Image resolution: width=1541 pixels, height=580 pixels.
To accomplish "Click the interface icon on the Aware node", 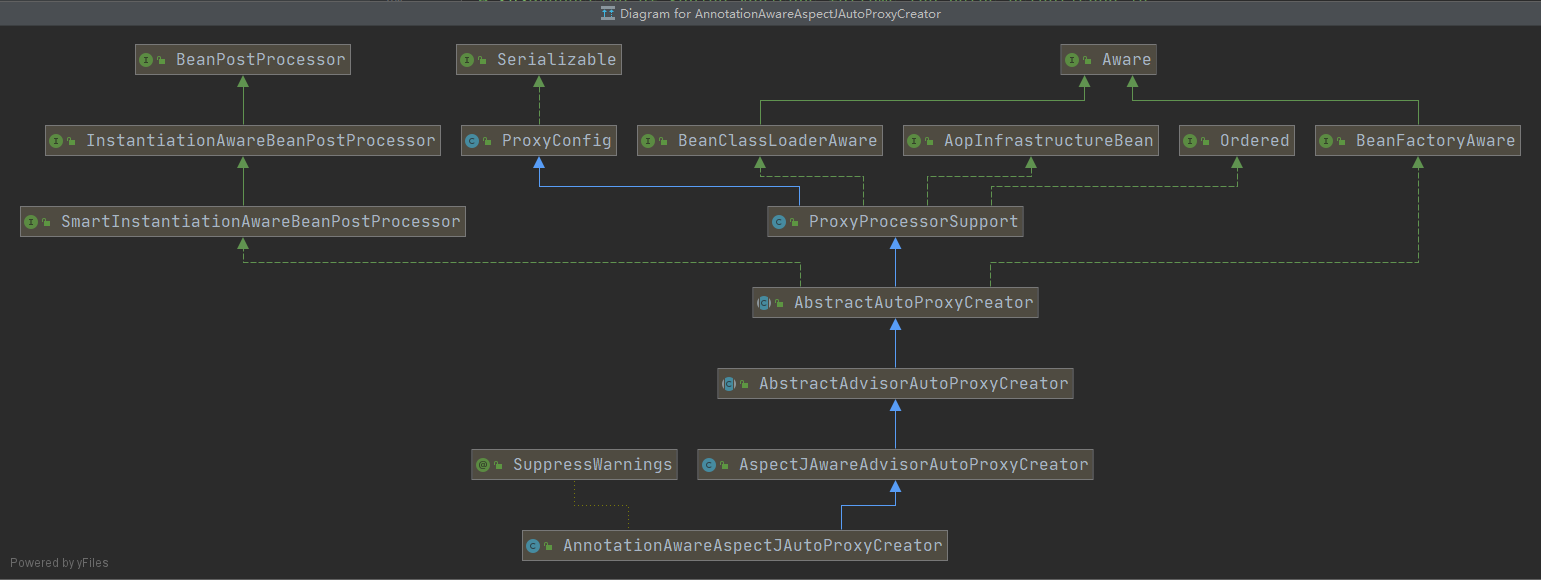I will coord(1073,60).
